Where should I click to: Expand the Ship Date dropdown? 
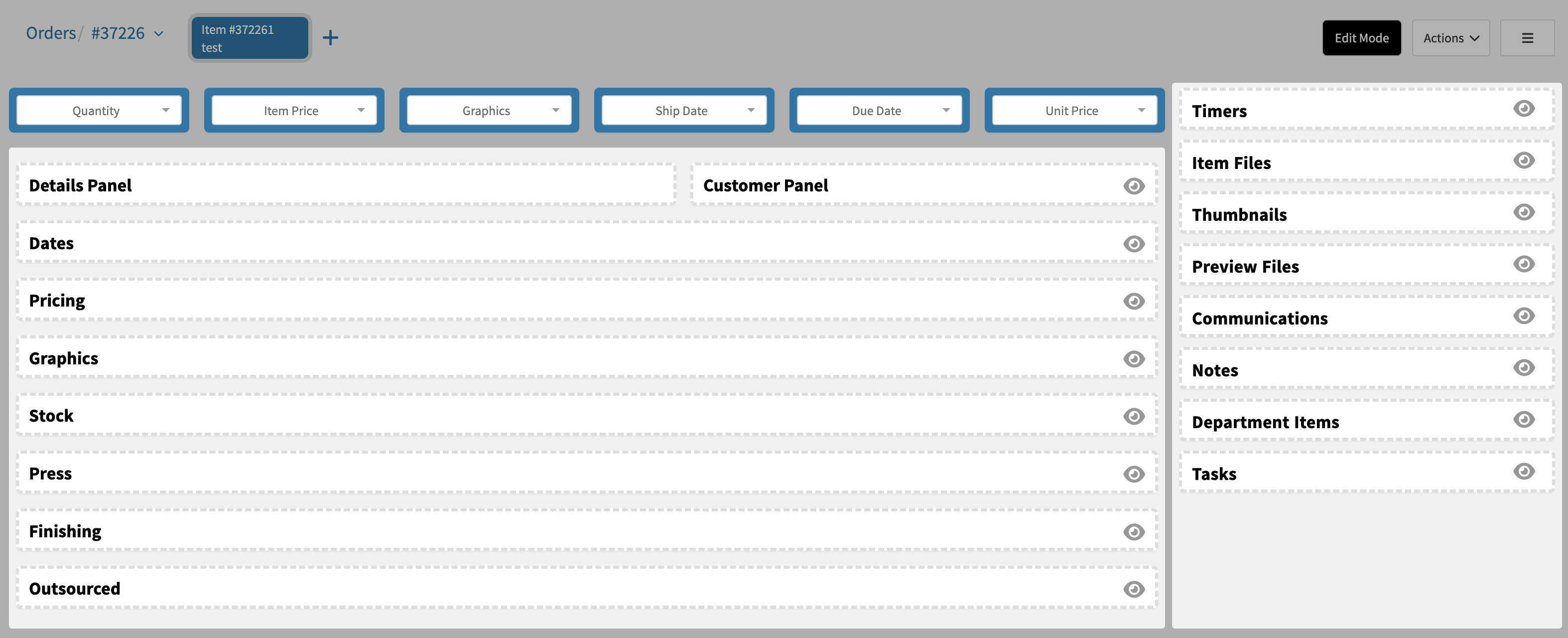point(683,110)
